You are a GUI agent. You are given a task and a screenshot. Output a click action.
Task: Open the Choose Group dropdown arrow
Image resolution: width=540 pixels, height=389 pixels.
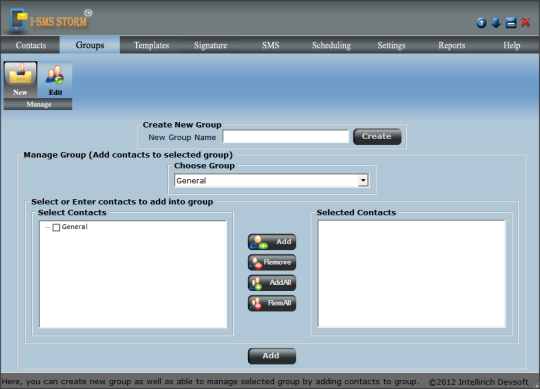click(x=363, y=180)
